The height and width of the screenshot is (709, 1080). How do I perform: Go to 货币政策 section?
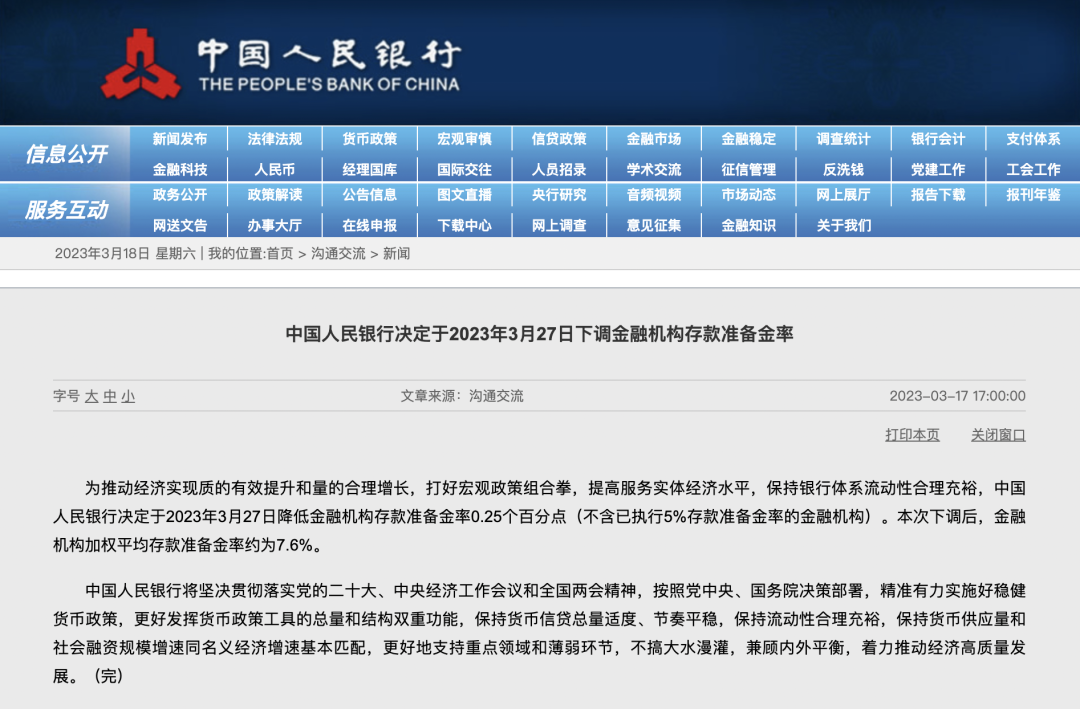point(370,139)
